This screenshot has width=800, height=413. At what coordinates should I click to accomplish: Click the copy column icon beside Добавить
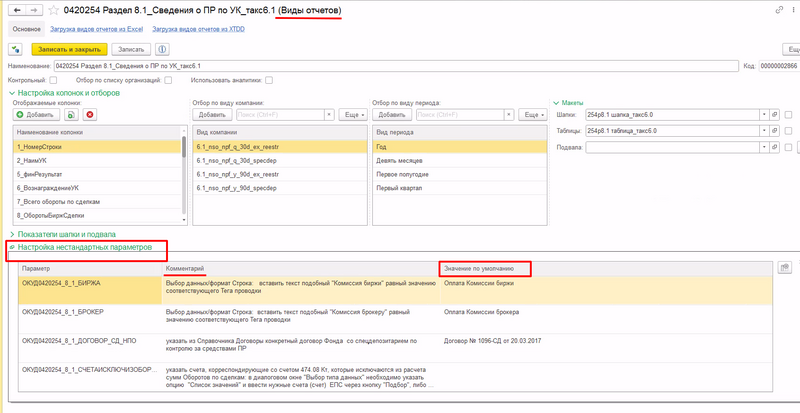(x=71, y=115)
